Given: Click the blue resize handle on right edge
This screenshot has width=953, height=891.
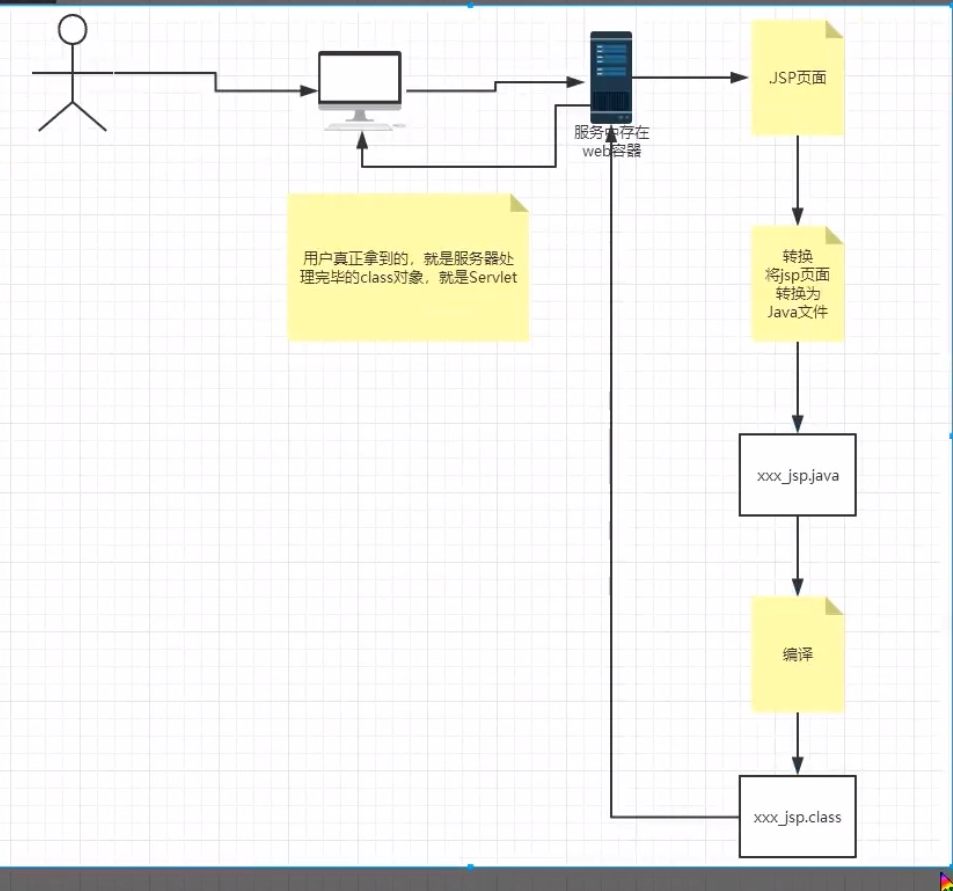Looking at the screenshot, I should (950, 436).
